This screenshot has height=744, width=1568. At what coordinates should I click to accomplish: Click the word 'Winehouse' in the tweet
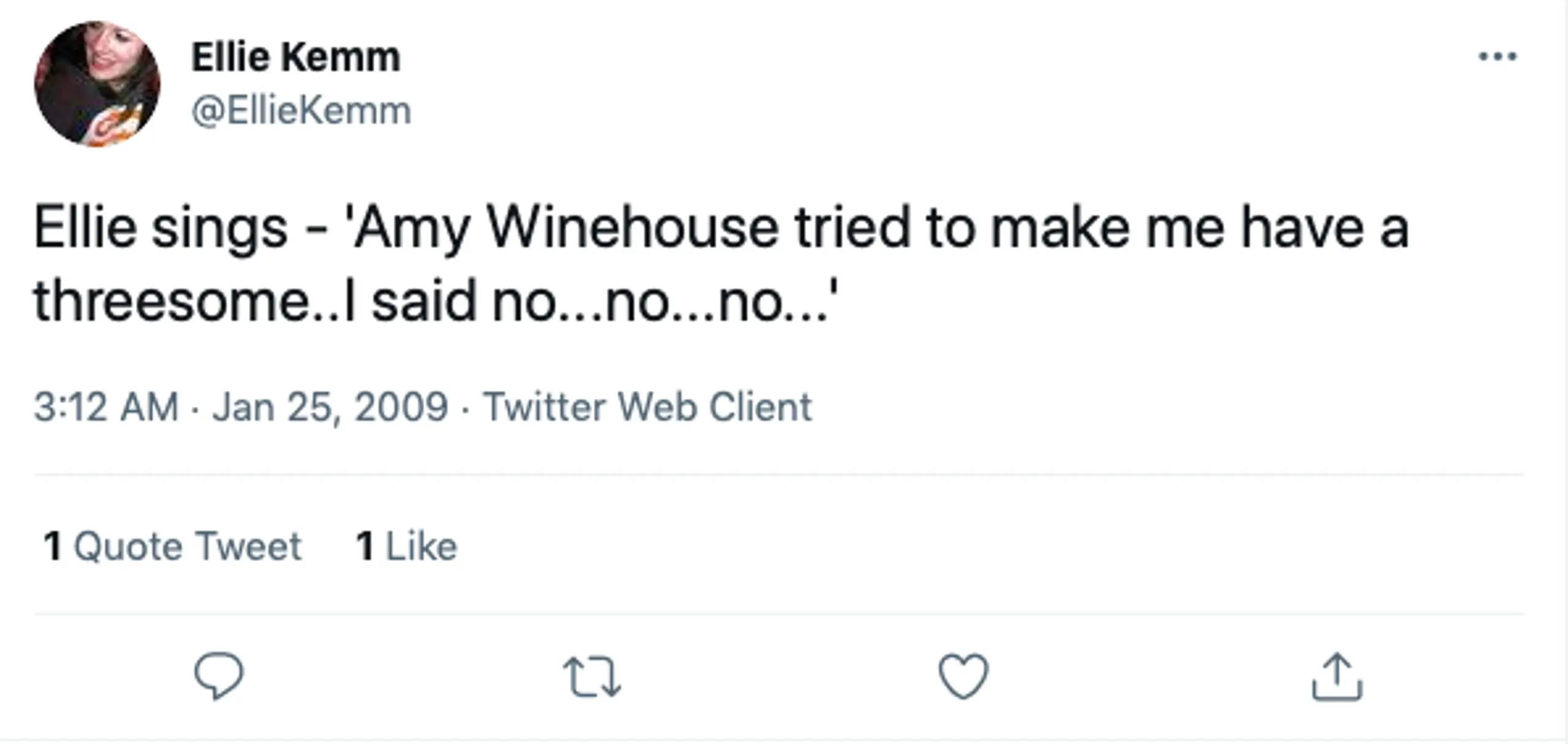(632, 228)
